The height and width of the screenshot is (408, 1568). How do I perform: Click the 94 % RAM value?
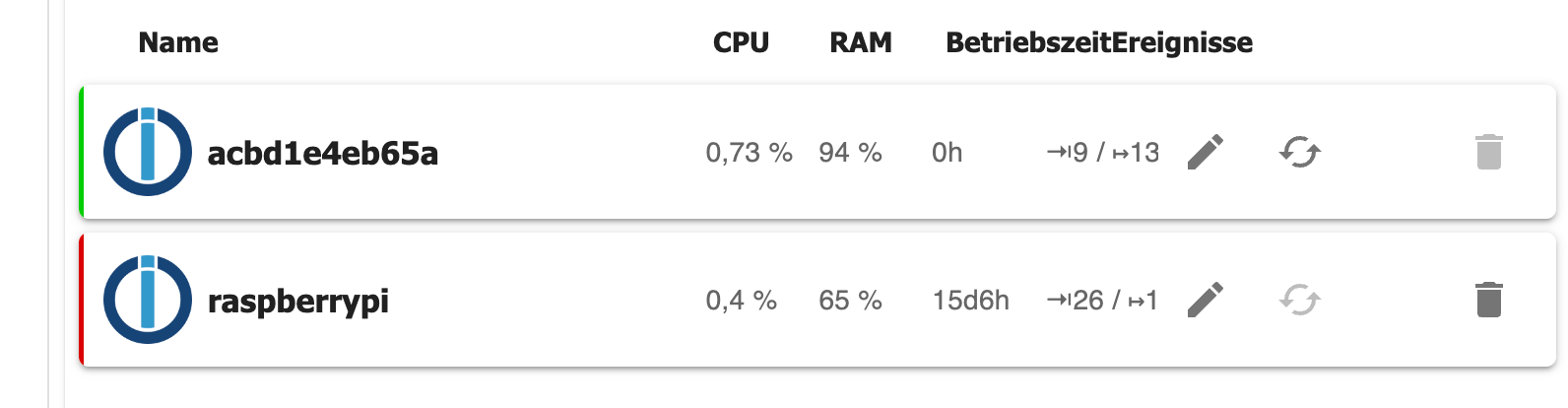[x=850, y=153]
